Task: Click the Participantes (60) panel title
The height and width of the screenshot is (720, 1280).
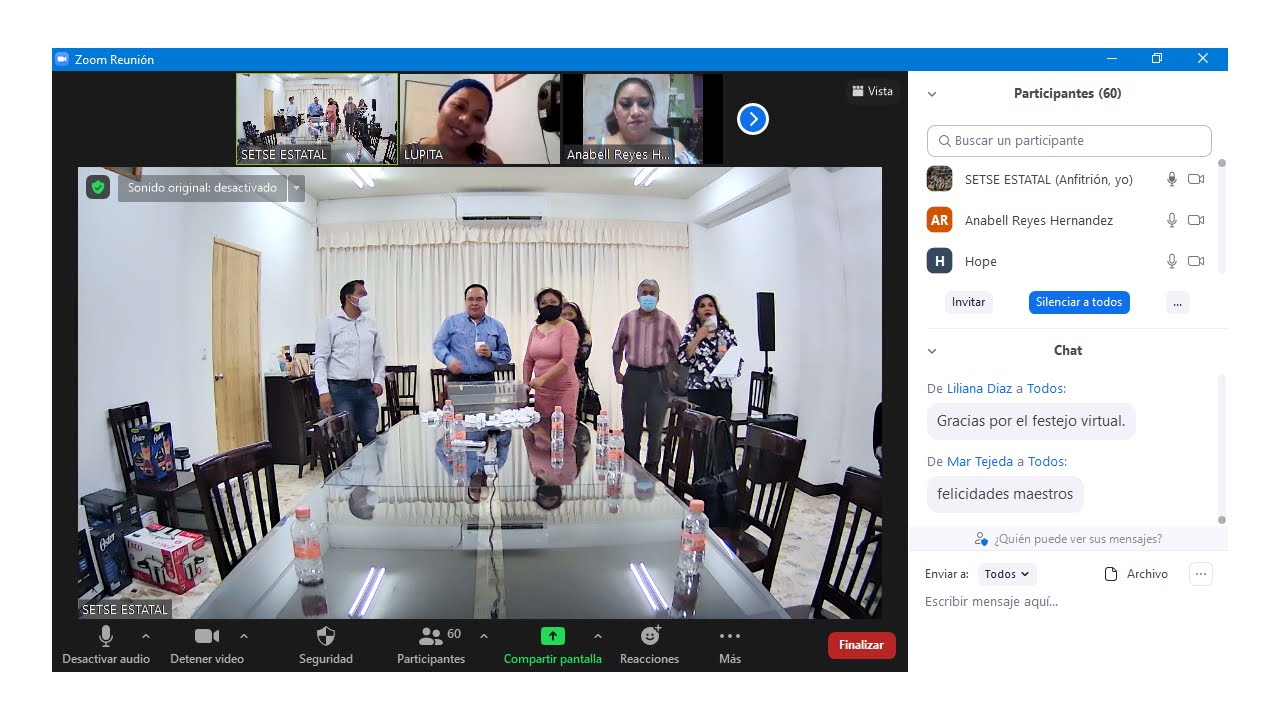Action: [1067, 94]
